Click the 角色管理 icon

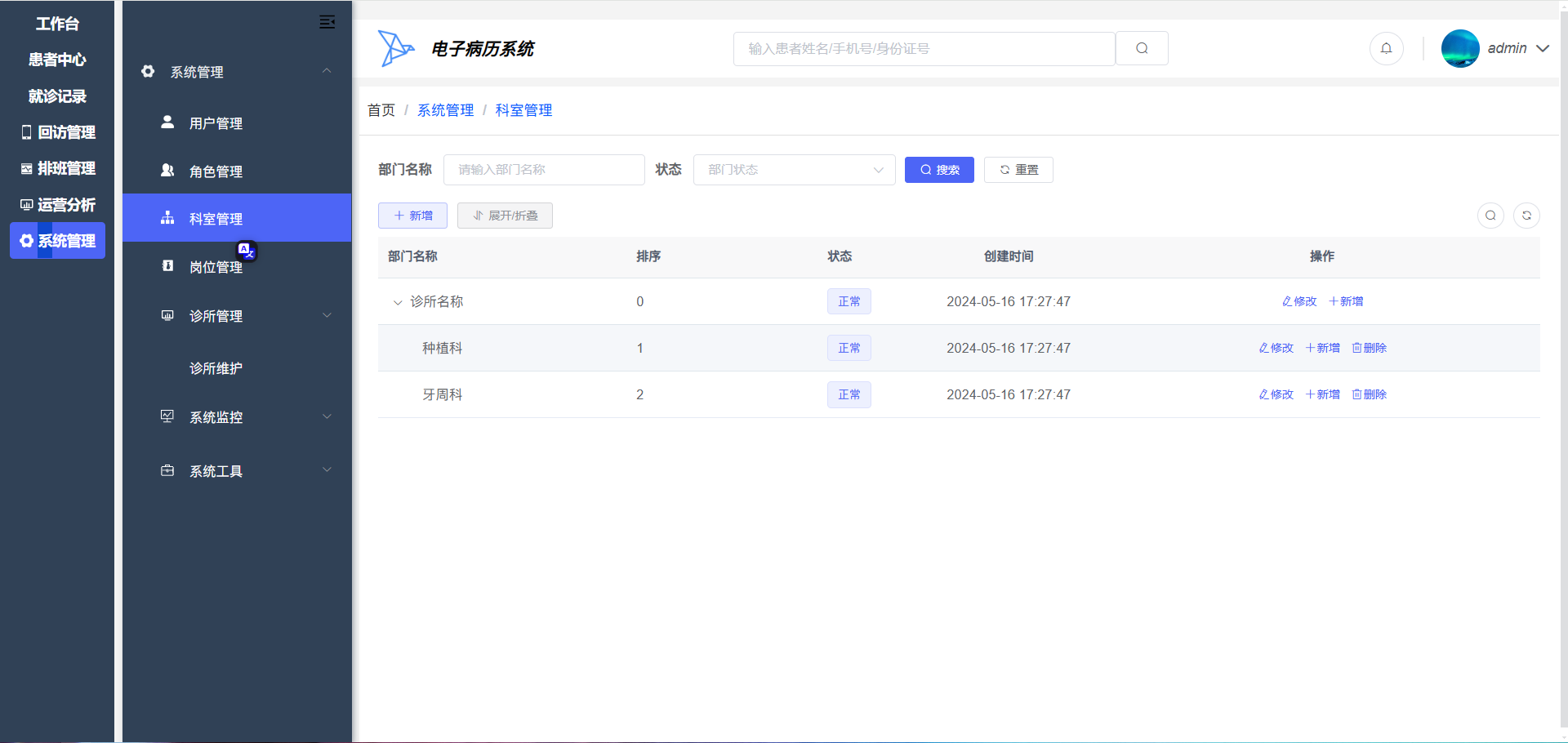[x=167, y=171]
